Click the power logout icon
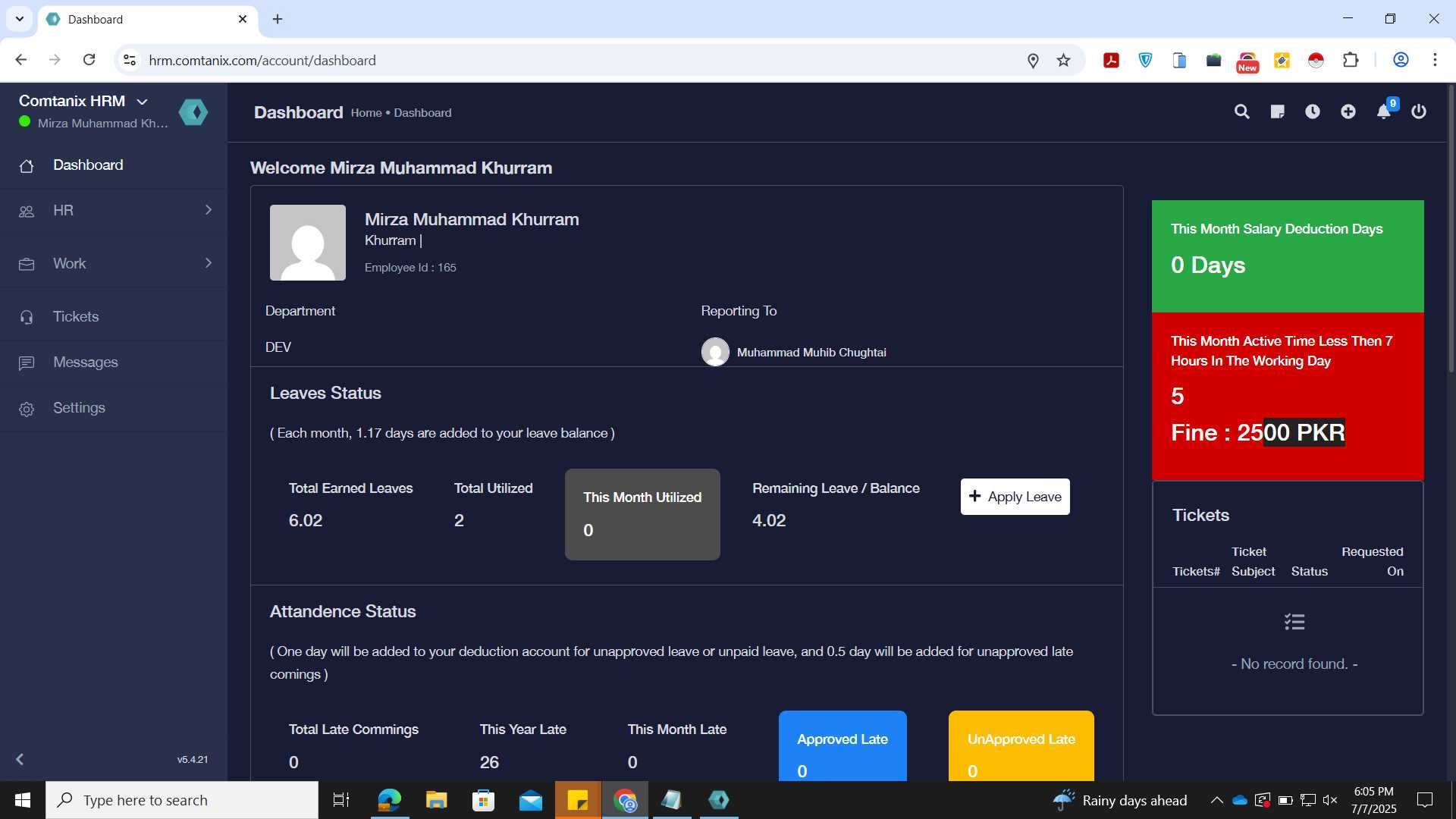 (x=1419, y=112)
